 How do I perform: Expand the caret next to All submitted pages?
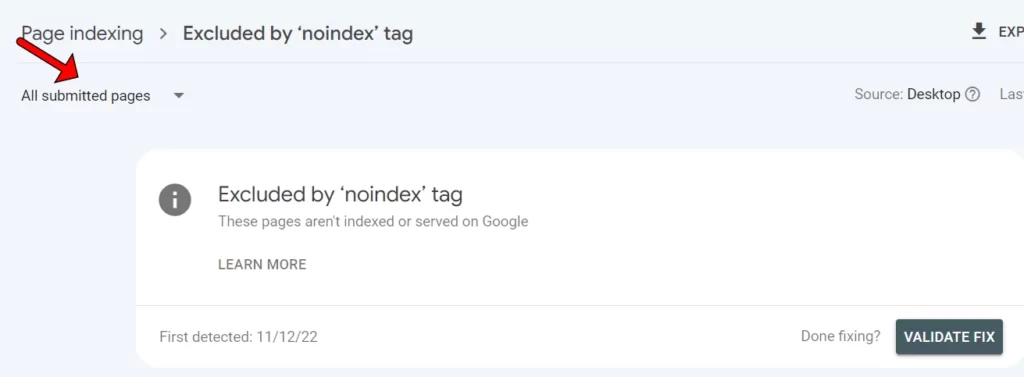(x=178, y=96)
